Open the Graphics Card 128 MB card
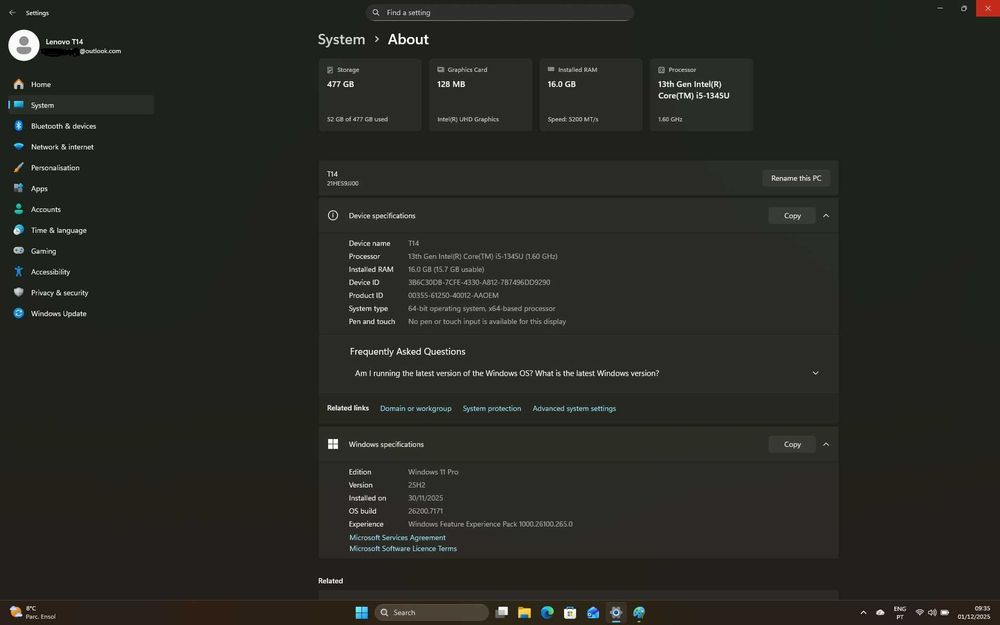Image resolution: width=1000 pixels, height=625 pixels. click(x=480, y=94)
